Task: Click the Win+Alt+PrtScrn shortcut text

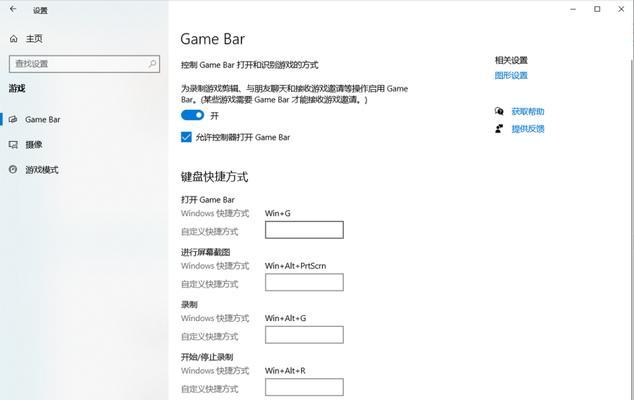Action: tap(296, 266)
